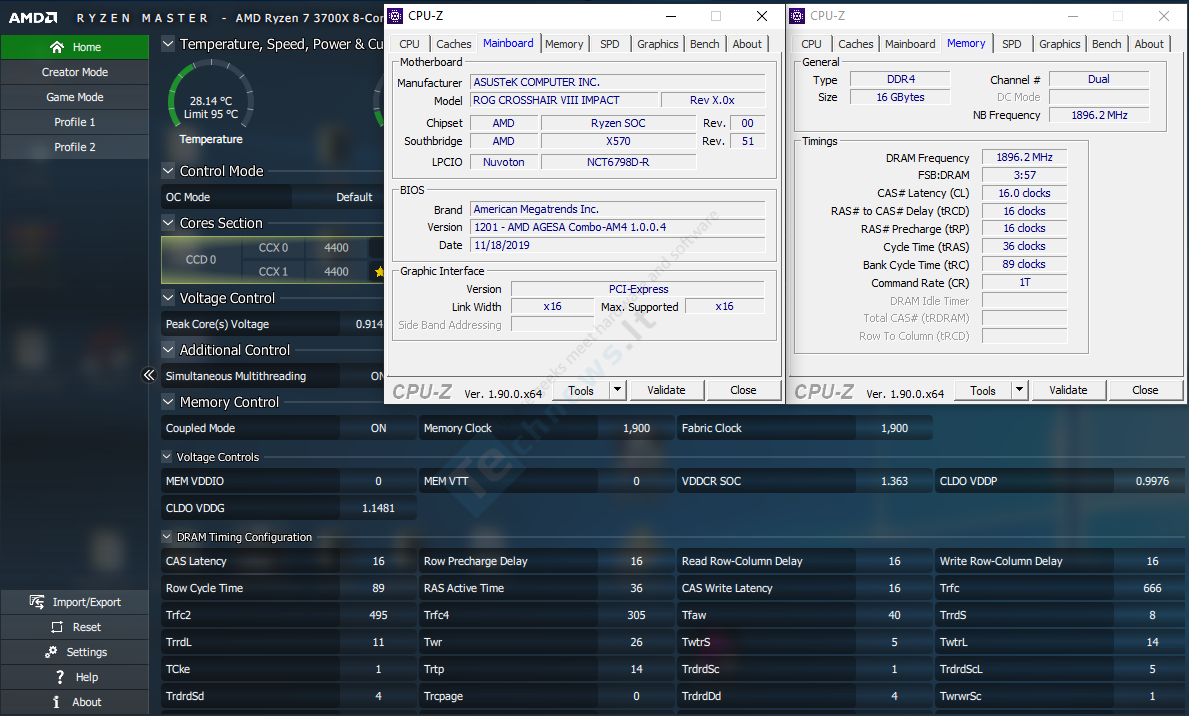
Task: Click the Help question mark icon
Action: pyautogui.click(x=60, y=677)
